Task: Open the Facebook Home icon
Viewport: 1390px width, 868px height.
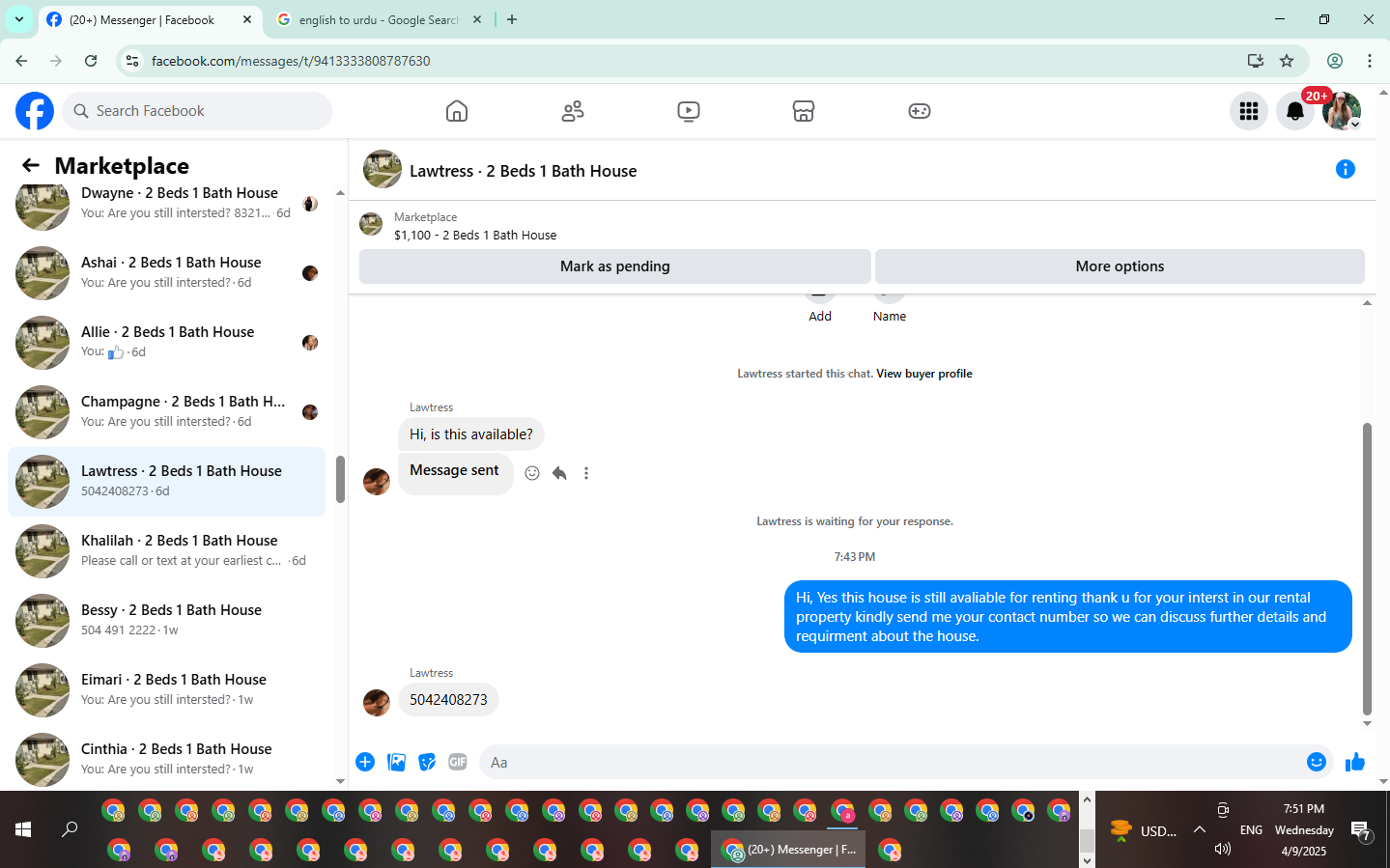Action: pyautogui.click(x=457, y=111)
